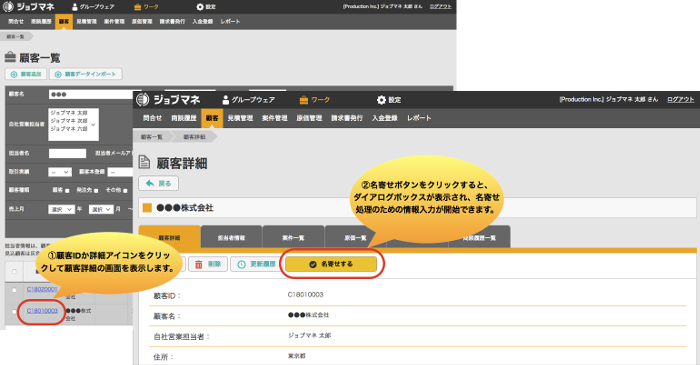Click the ジョブマネ logo in the 顧客一覧 window
The image size is (700, 365).
tap(29, 7)
